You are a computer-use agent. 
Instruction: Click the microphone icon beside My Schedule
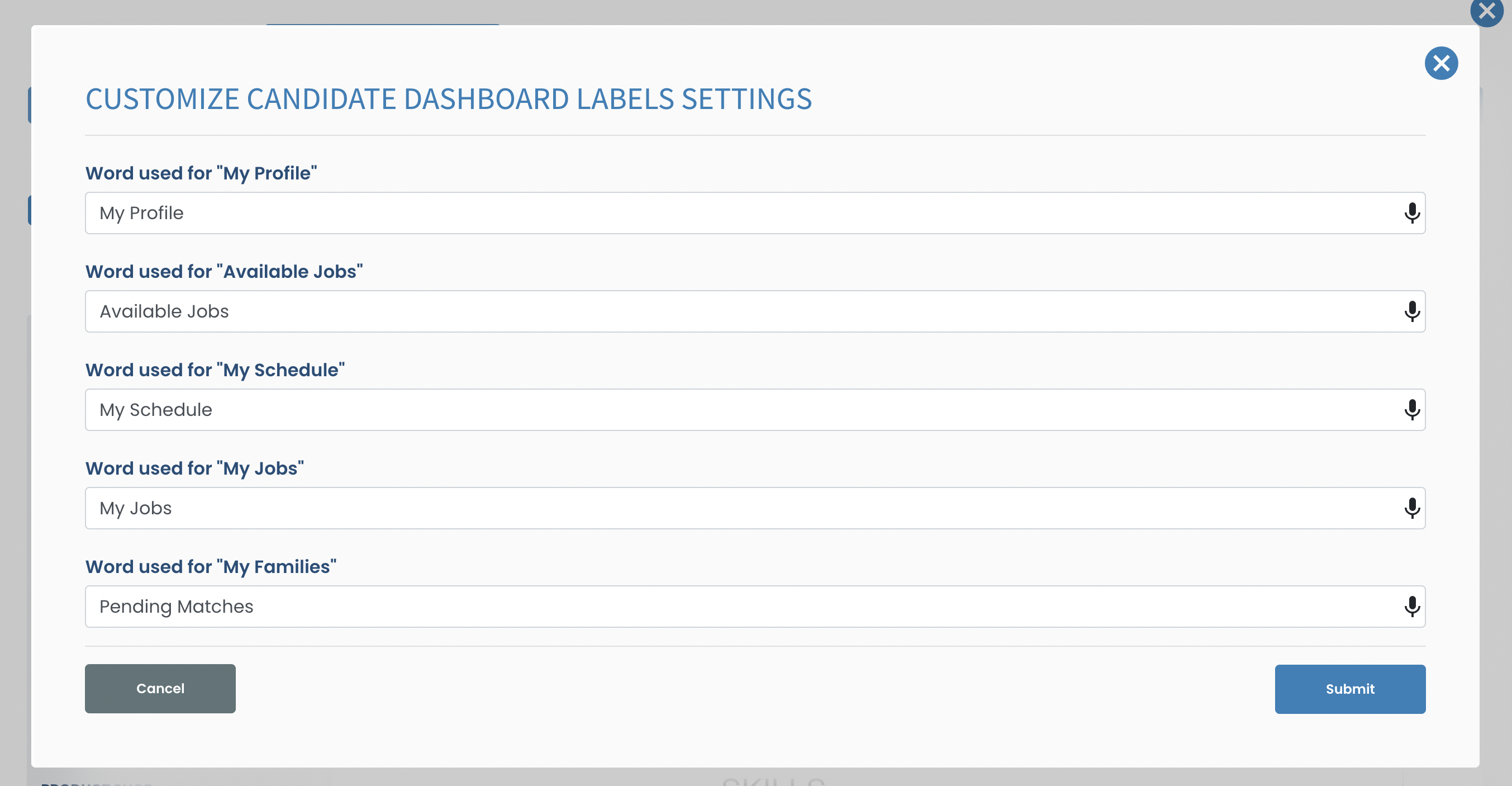pos(1412,409)
